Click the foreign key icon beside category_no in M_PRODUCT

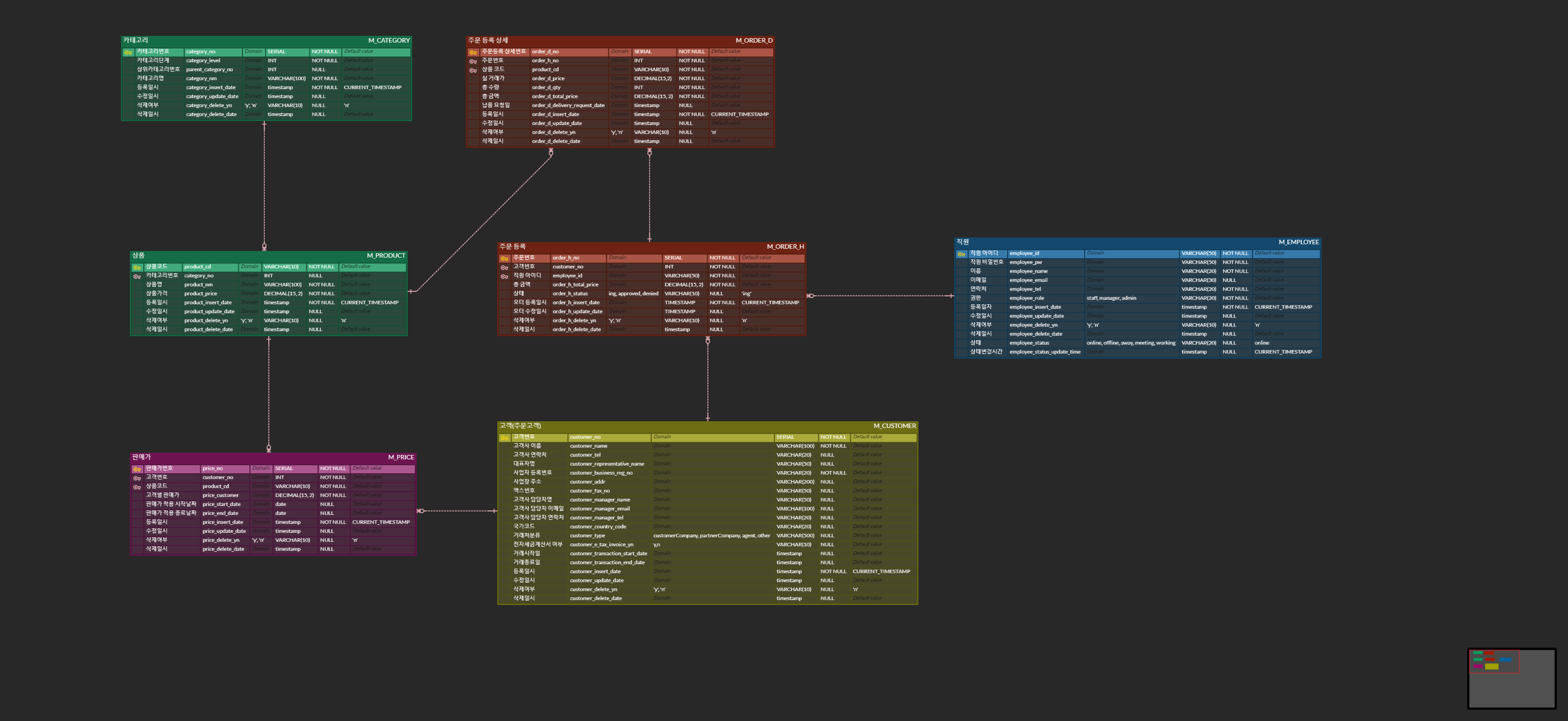(137, 276)
